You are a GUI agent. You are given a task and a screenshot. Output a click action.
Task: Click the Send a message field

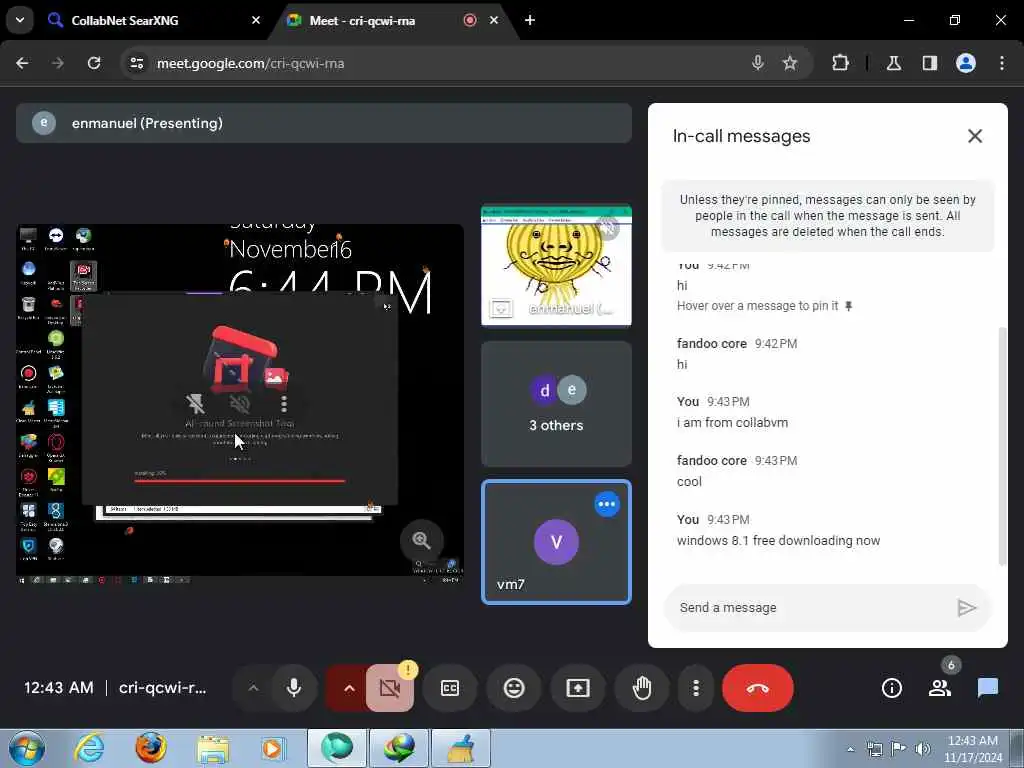[x=810, y=607]
